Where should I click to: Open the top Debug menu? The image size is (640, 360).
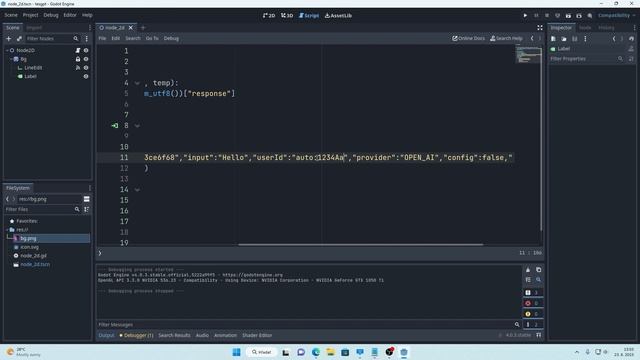[x=51, y=15]
